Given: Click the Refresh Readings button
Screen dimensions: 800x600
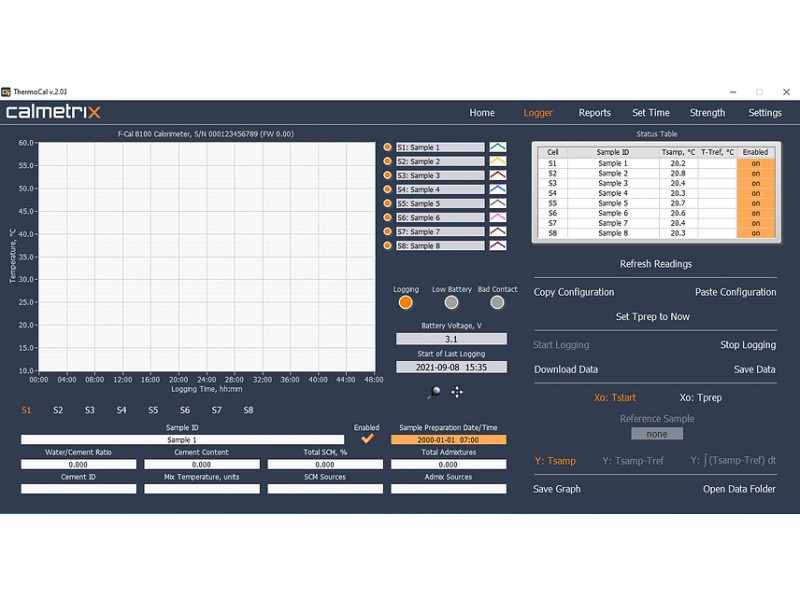Looking at the screenshot, I should point(657,264).
